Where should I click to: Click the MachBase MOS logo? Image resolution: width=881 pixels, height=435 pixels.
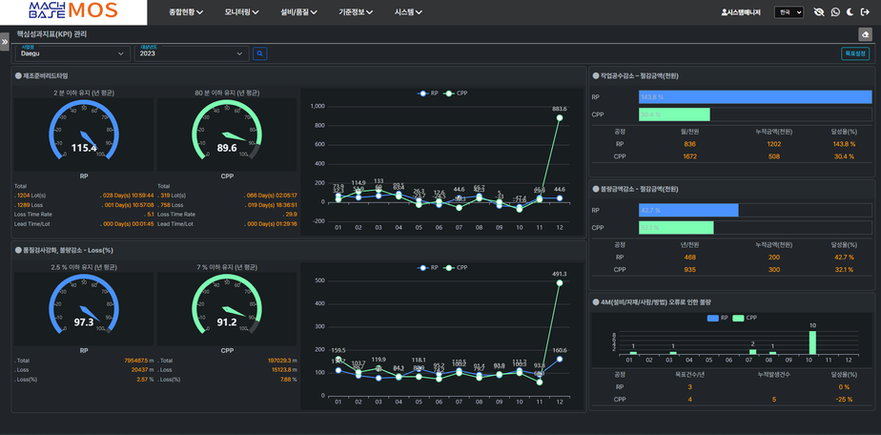73,10
